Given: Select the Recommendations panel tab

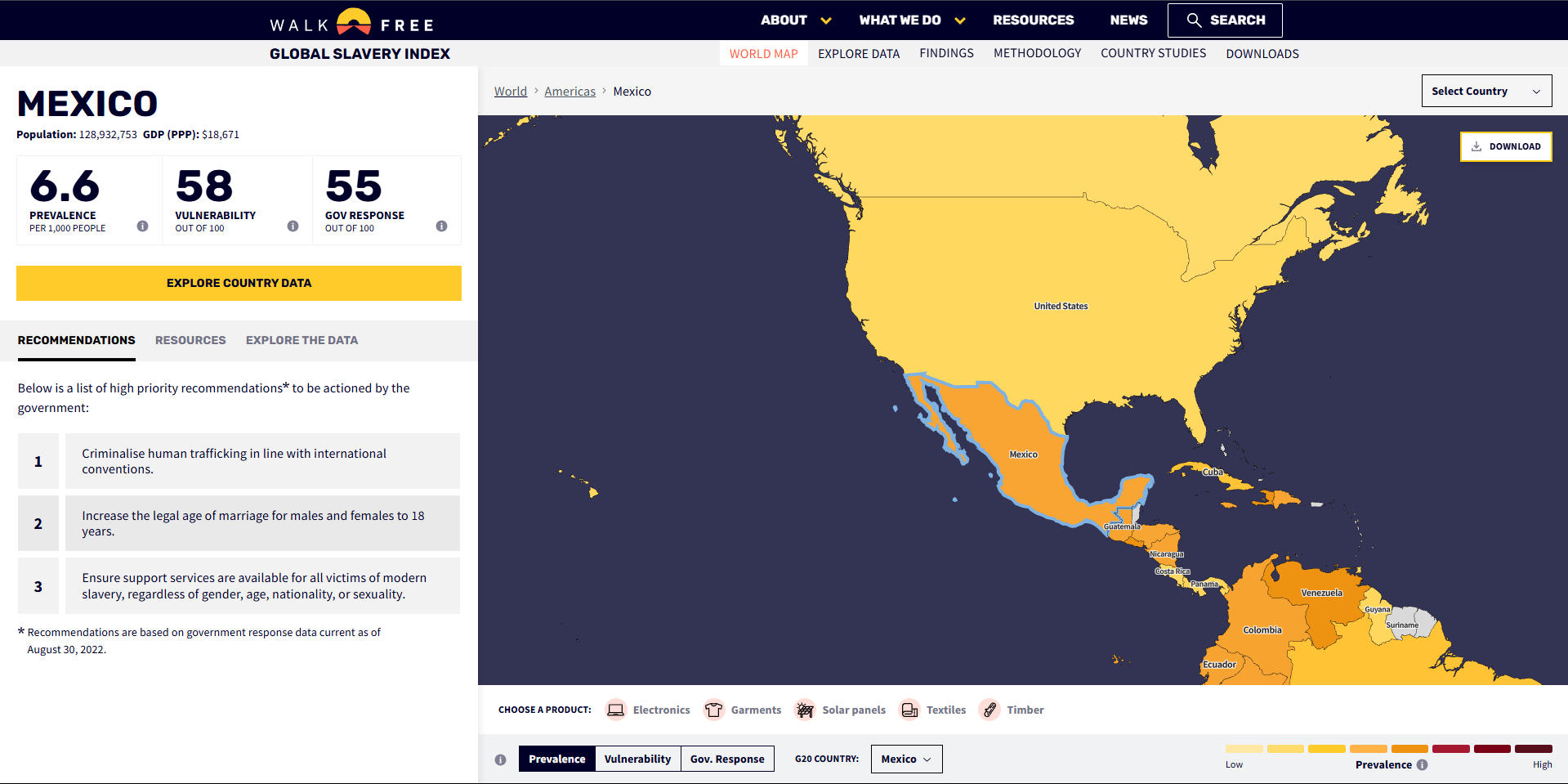Looking at the screenshot, I should pos(77,340).
